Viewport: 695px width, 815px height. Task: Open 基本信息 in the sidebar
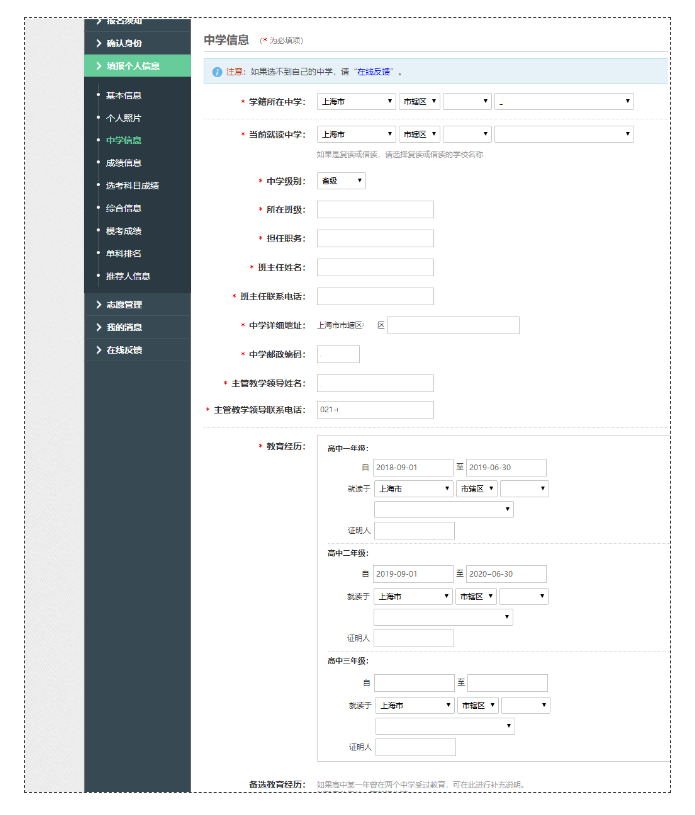[123, 95]
